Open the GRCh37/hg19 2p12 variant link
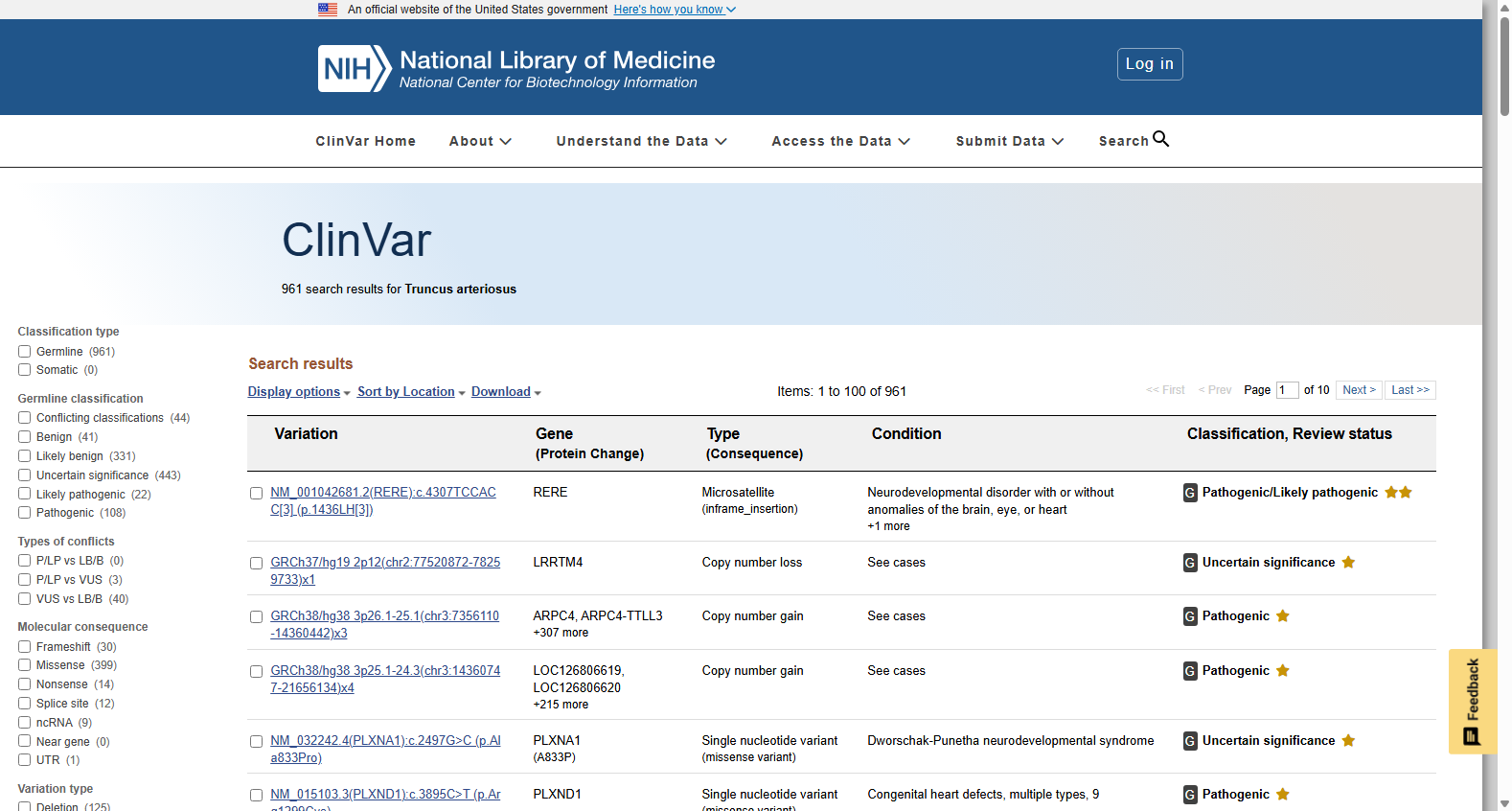This screenshot has width=1512, height=811. pyautogui.click(x=385, y=571)
